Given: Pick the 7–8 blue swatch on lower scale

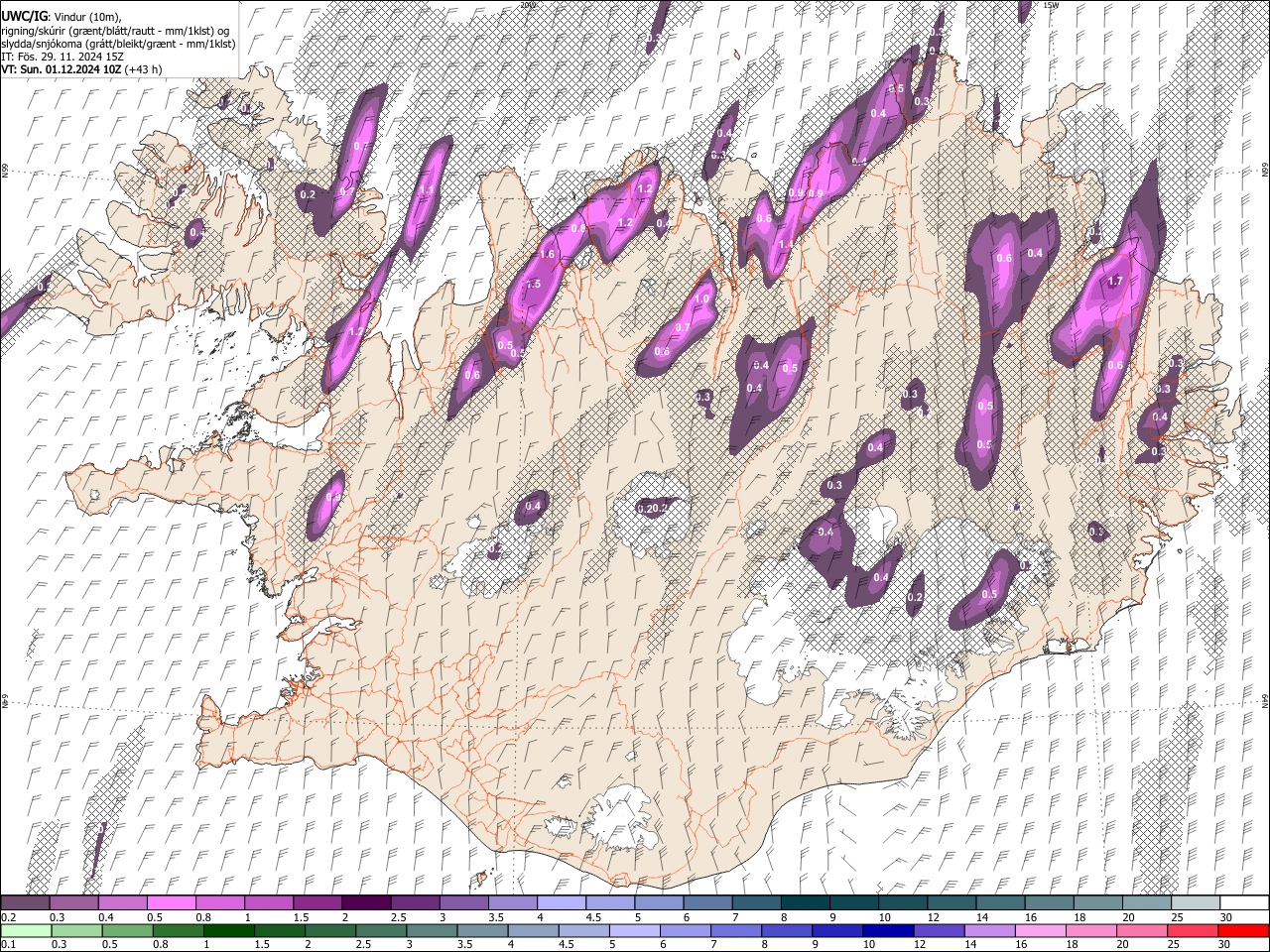Looking at the screenshot, I should pos(737,930).
